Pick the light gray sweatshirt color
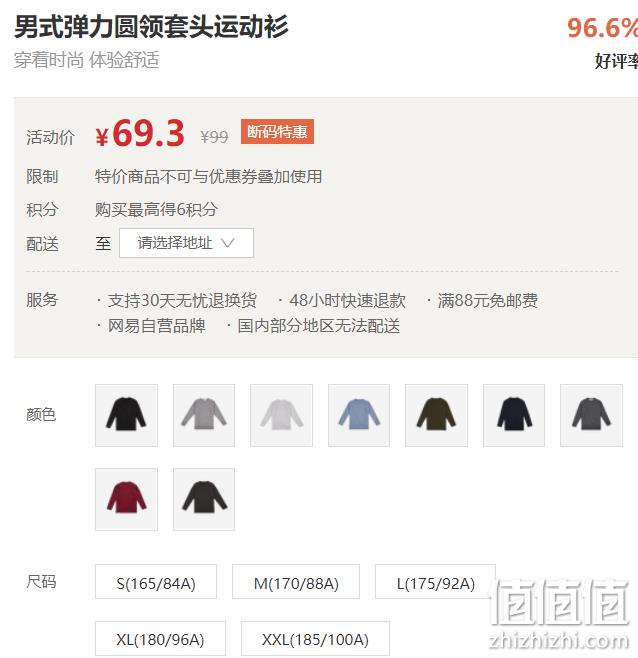 click(282, 415)
